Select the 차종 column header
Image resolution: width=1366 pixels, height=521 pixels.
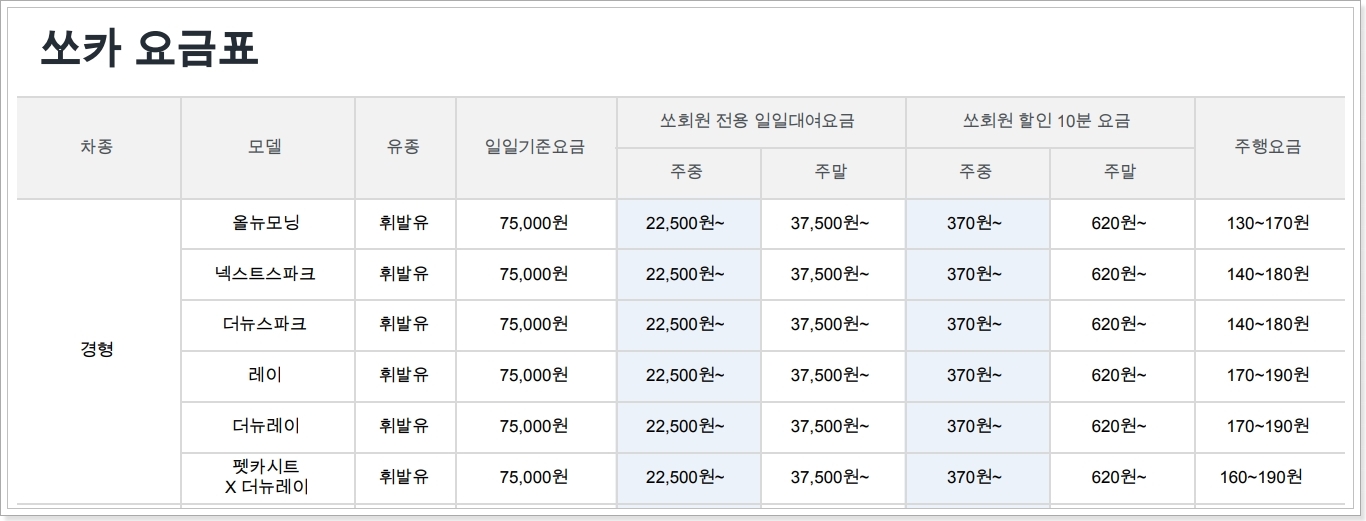pyautogui.click(x=97, y=147)
